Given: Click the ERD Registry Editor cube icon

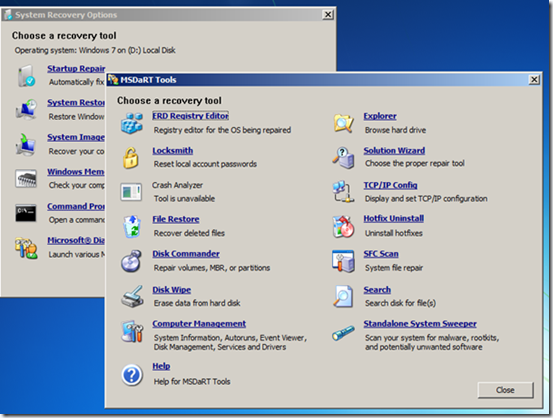Looking at the screenshot, I should coord(132,123).
